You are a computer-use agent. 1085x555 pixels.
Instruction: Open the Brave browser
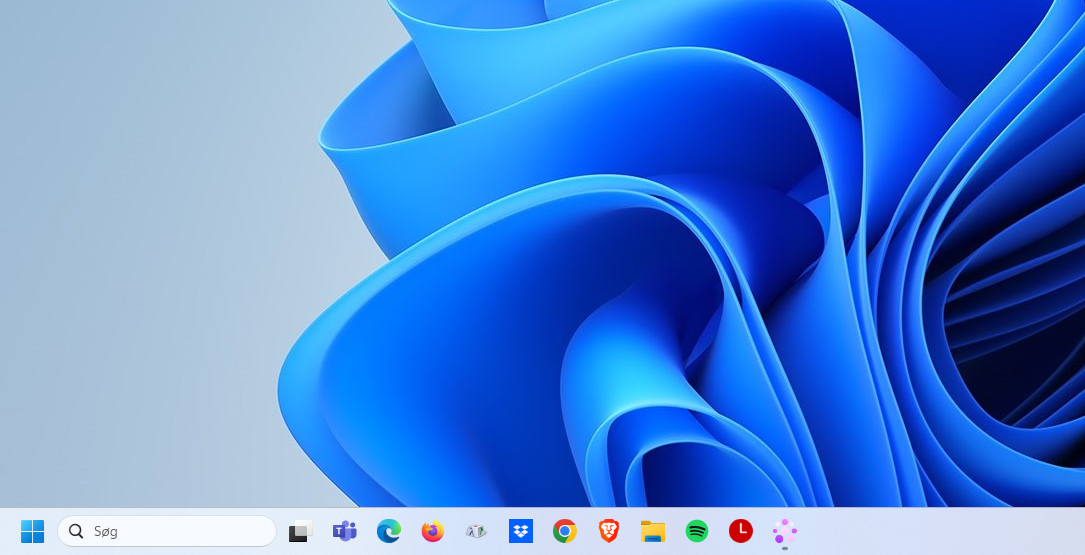point(609,531)
